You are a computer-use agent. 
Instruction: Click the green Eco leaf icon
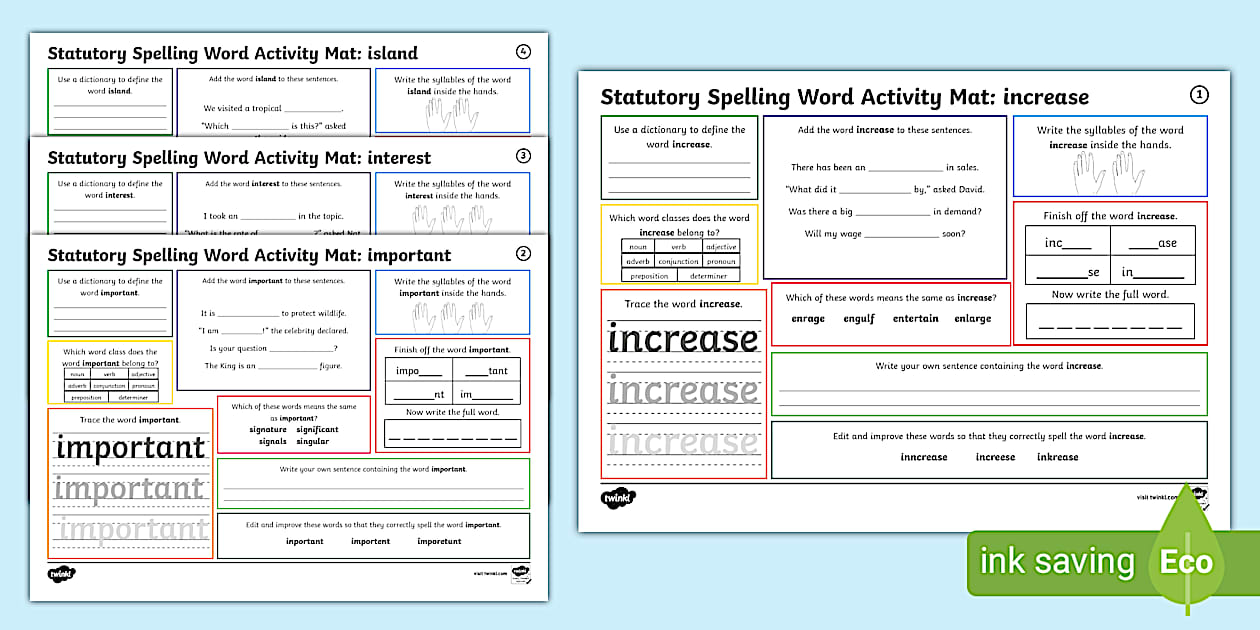(x=1186, y=559)
